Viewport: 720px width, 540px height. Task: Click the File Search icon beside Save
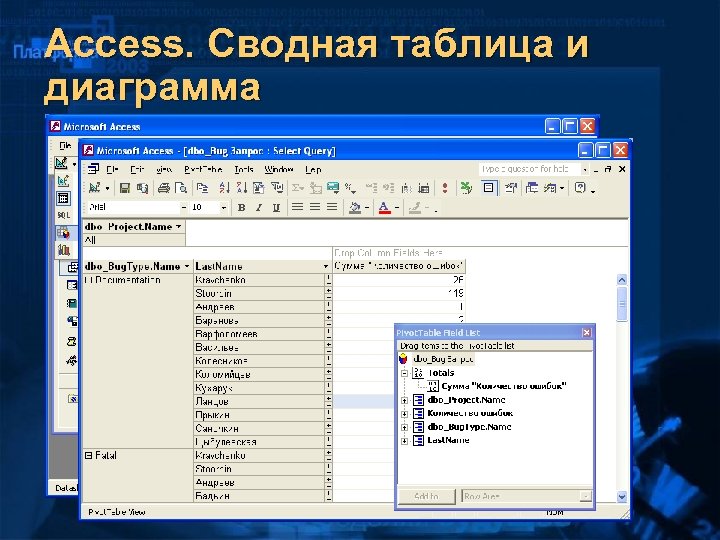click(142, 188)
